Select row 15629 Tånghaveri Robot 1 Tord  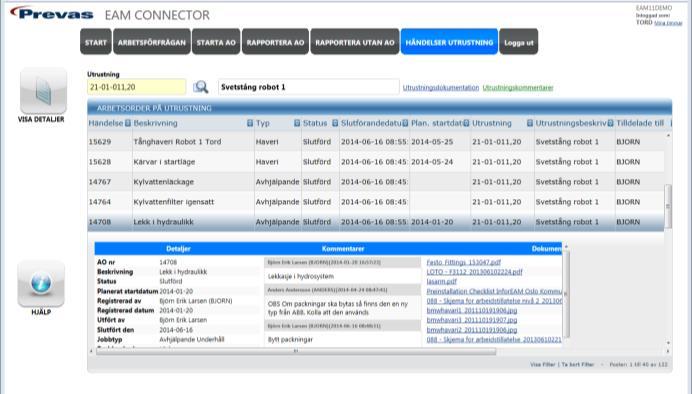pyautogui.click(x=376, y=142)
